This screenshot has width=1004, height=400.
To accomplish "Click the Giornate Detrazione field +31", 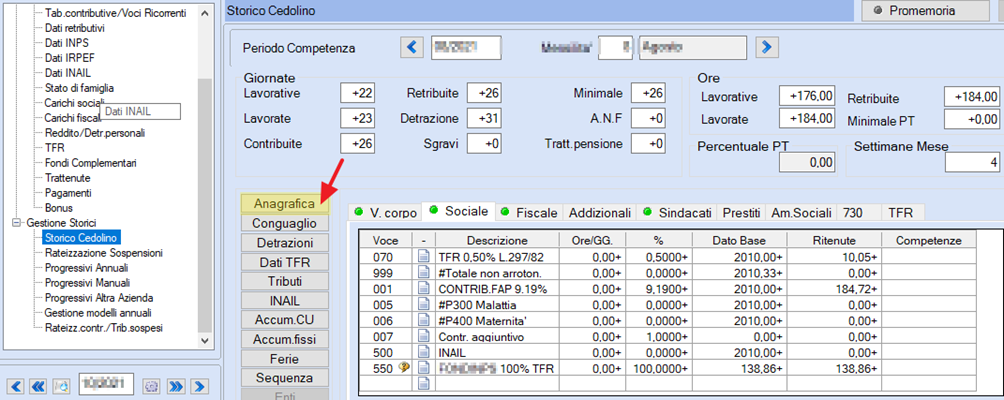I will click(x=484, y=118).
